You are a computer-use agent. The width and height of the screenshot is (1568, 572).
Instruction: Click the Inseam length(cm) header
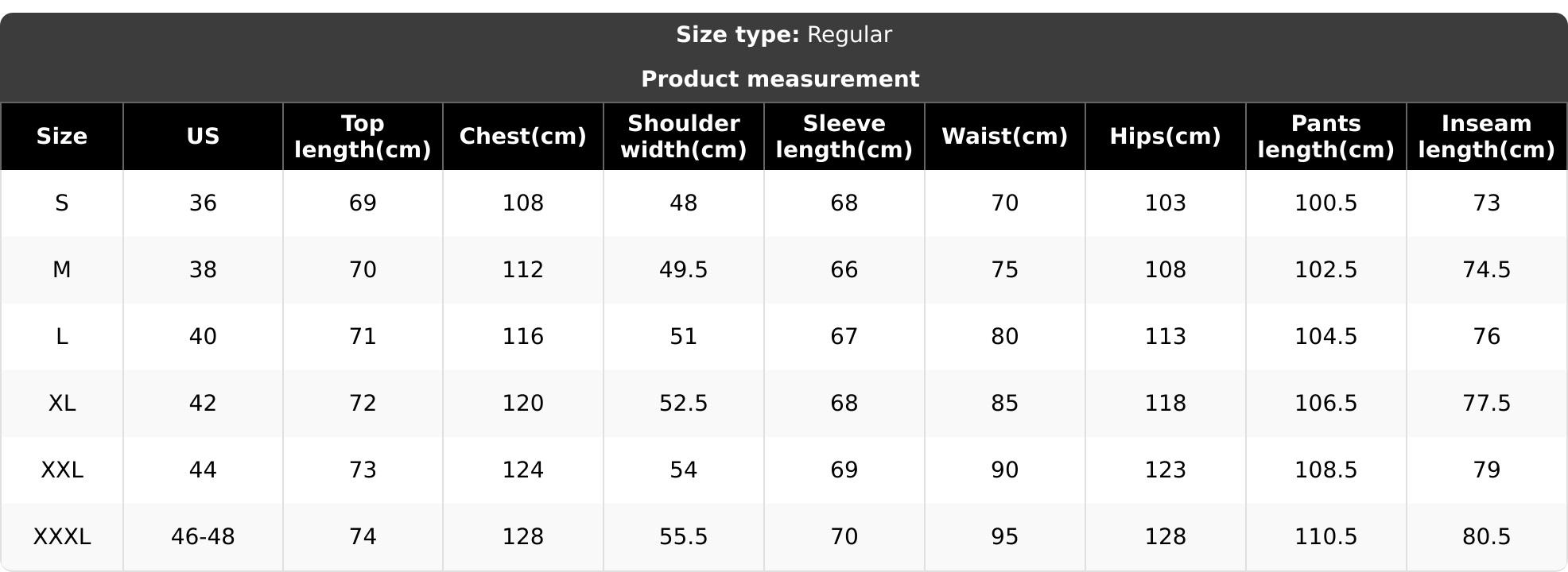point(1487,137)
